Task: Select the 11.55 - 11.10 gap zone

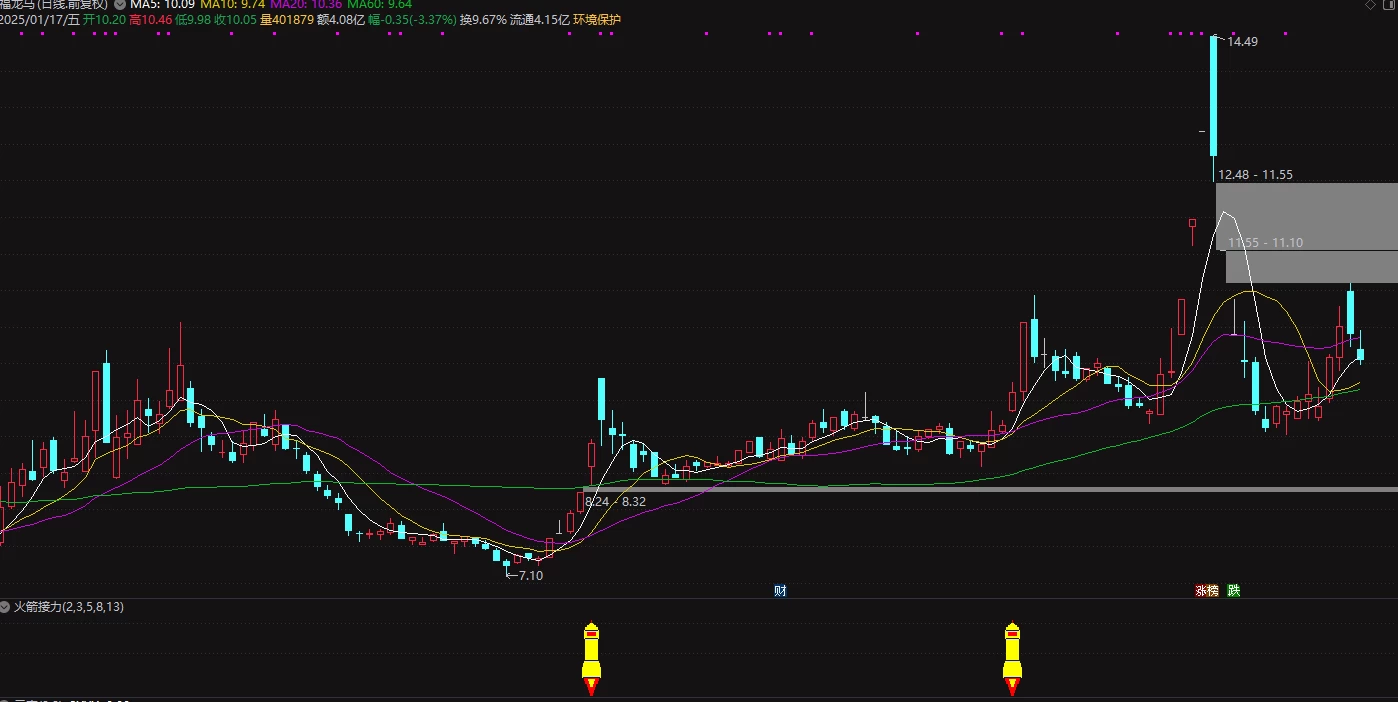Action: (1312, 266)
